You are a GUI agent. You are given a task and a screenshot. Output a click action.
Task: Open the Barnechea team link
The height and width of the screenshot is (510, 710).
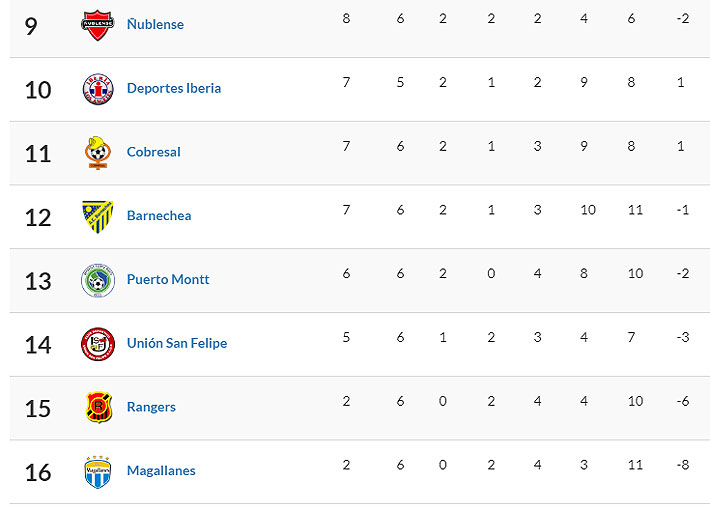coord(159,215)
